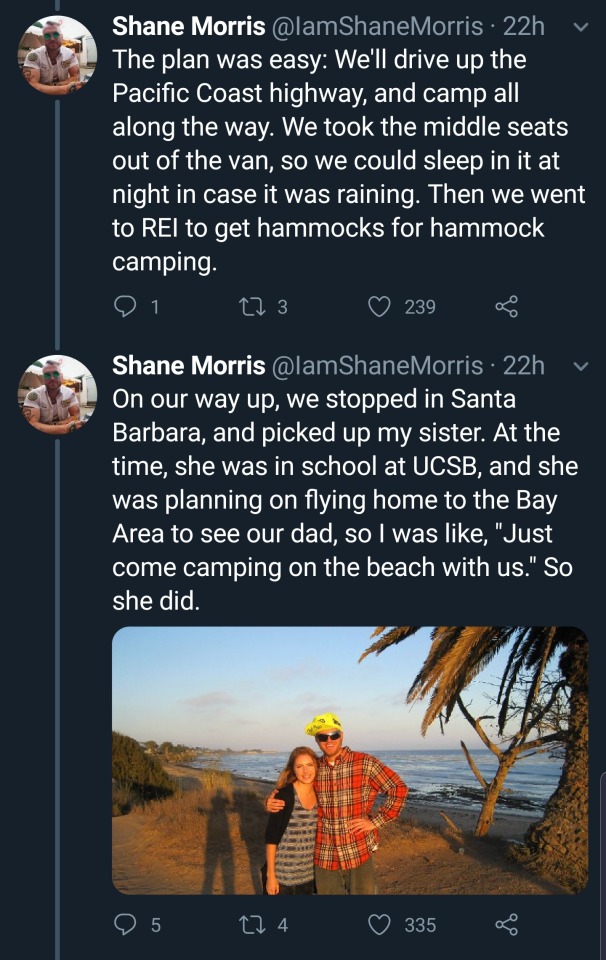Viewport: 606px width, 960px height.
Task: Open dropdown chevron on second tweet
Action: tap(579, 365)
